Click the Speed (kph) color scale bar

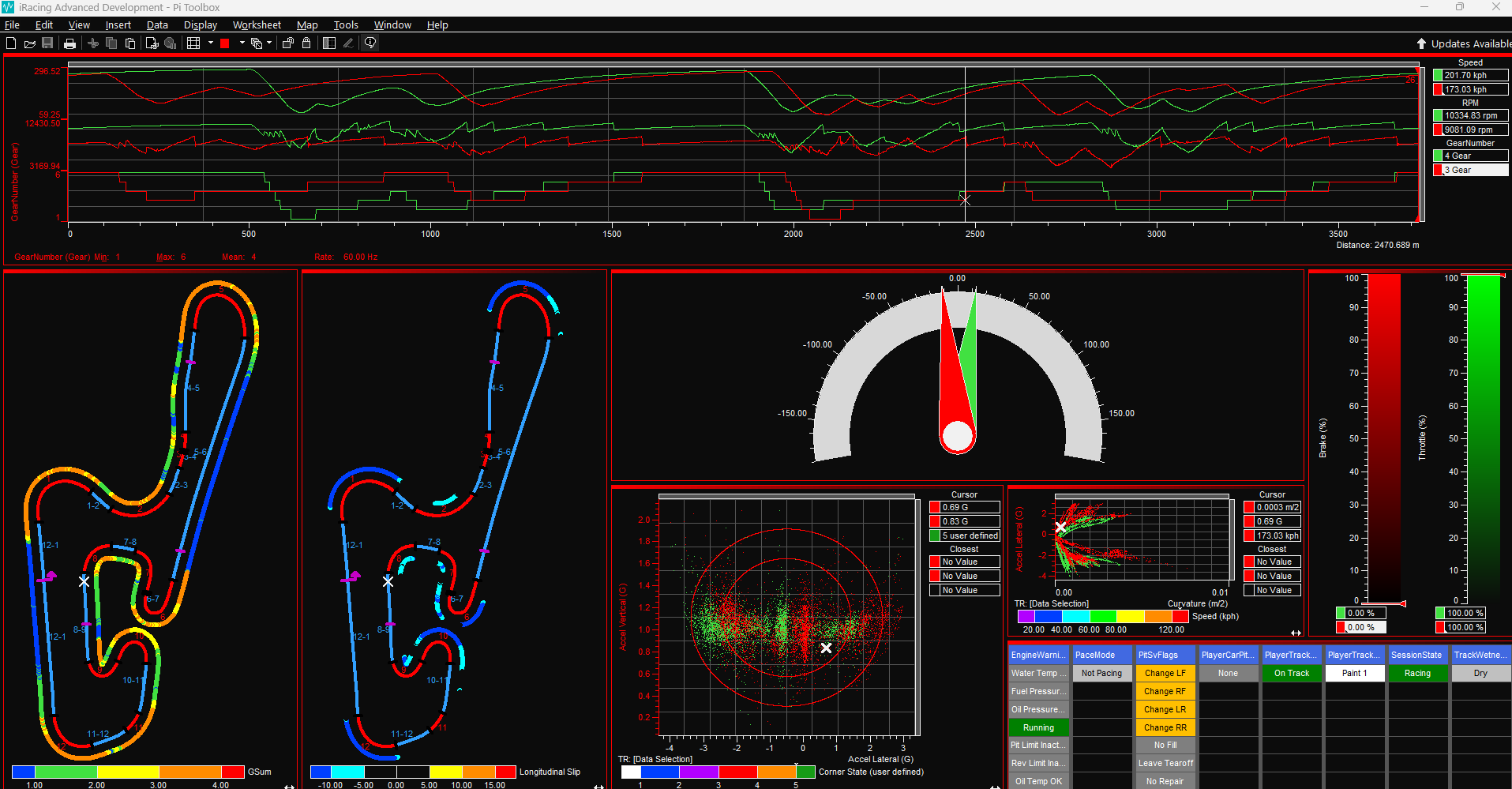[x=1103, y=616]
